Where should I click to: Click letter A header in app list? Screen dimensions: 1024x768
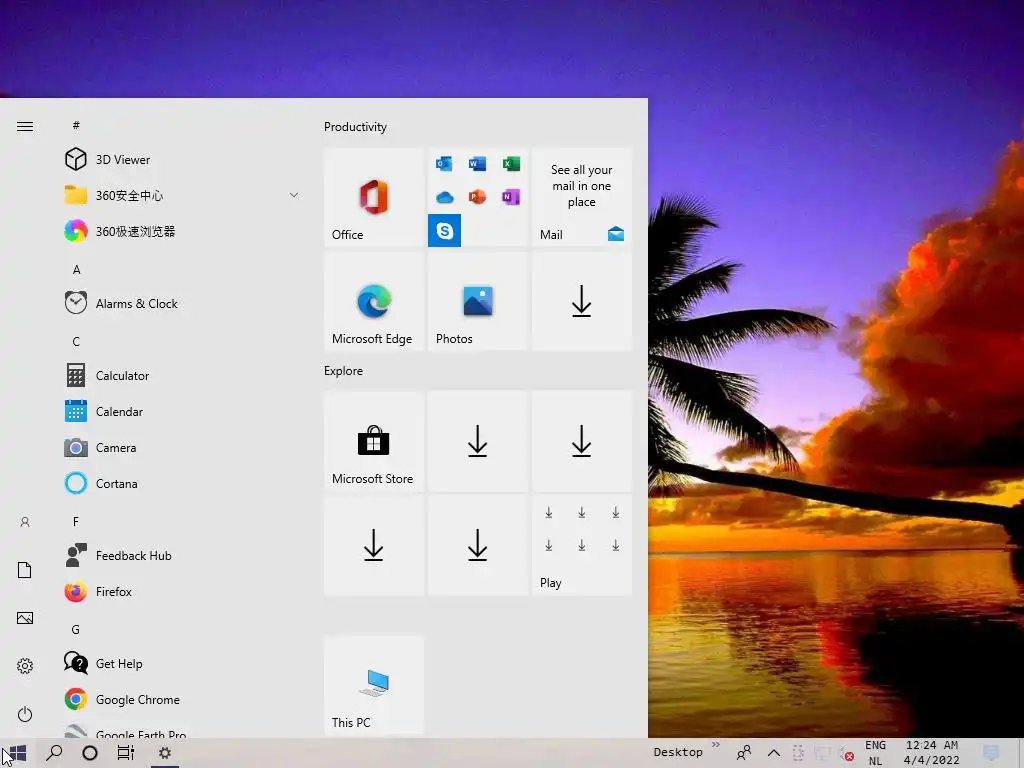pyautogui.click(x=76, y=269)
